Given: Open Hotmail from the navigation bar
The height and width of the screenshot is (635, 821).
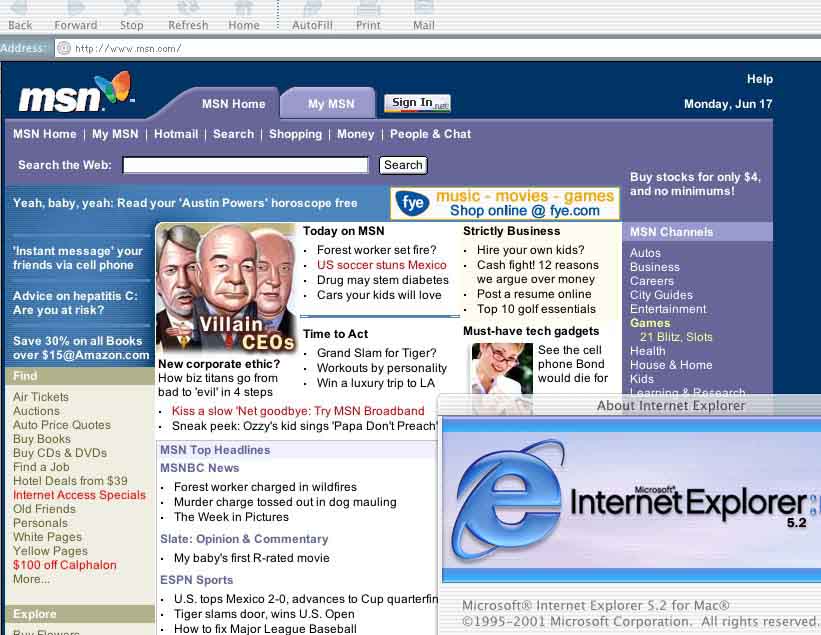Looking at the screenshot, I should coord(176,134).
